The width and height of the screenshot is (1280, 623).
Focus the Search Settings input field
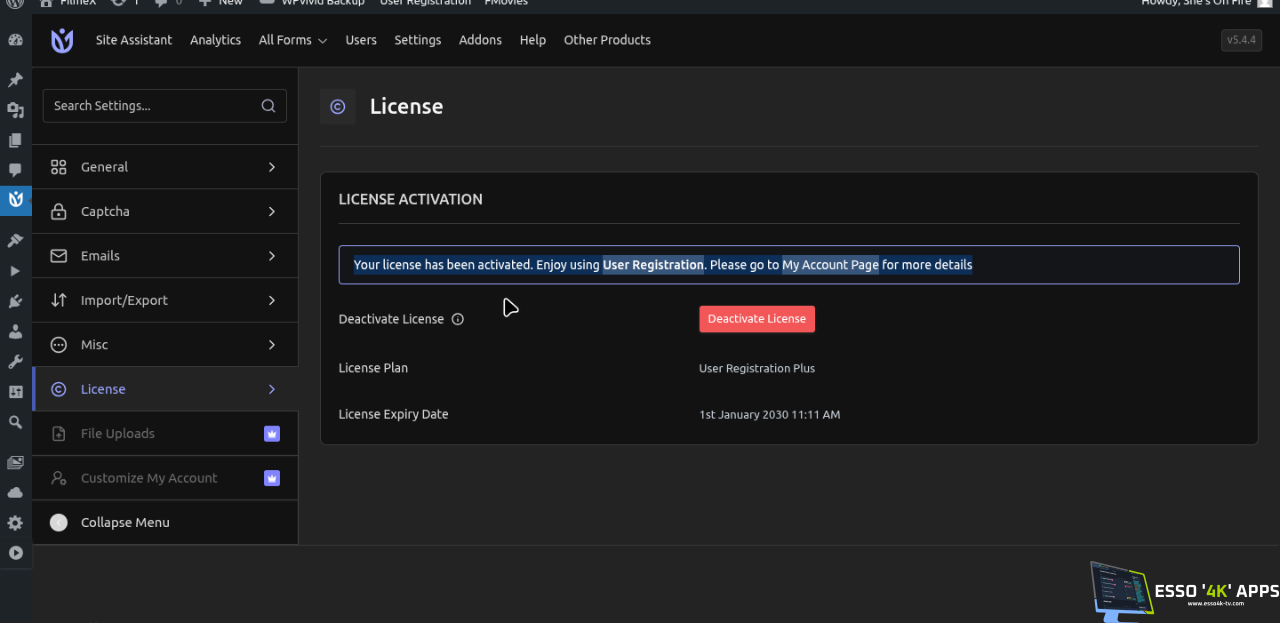(x=150, y=106)
